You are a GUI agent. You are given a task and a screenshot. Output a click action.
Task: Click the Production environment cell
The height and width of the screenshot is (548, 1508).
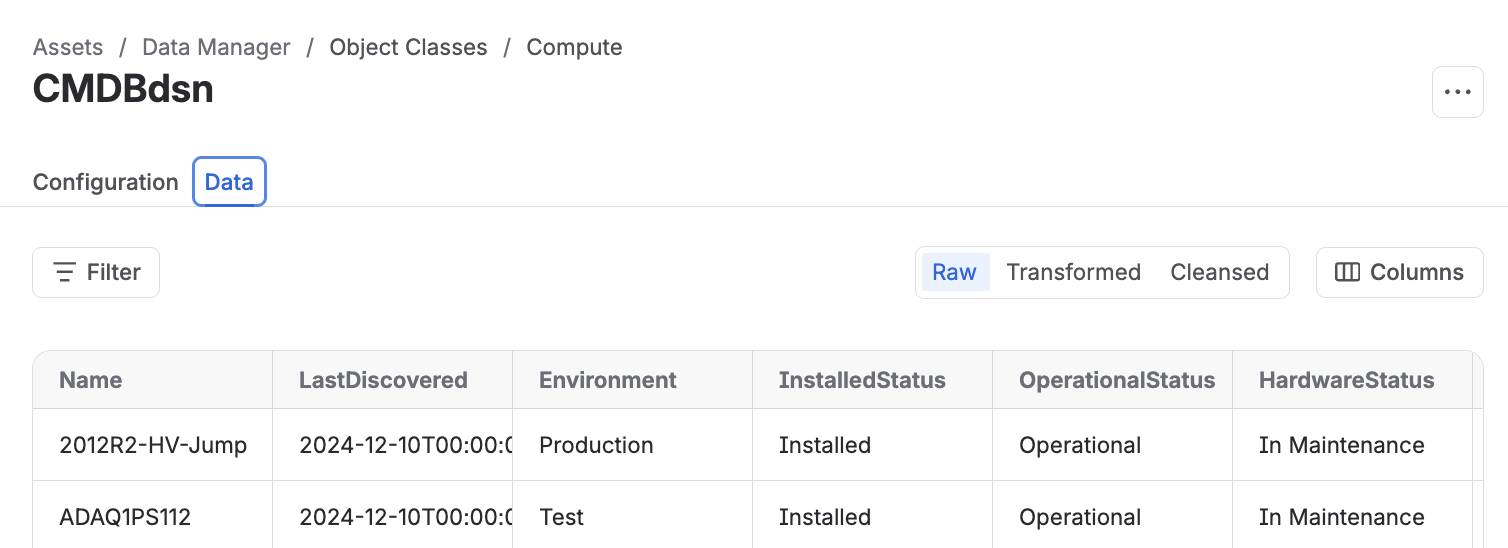coord(633,445)
